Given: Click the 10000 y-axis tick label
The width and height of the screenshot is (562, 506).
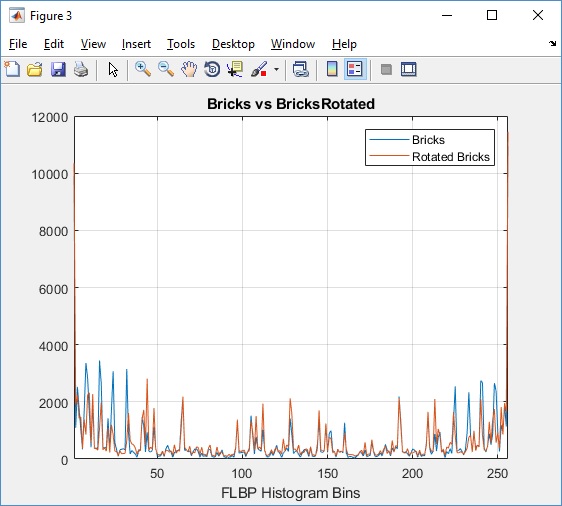Looking at the screenshot, I should [x=50, y=175].
